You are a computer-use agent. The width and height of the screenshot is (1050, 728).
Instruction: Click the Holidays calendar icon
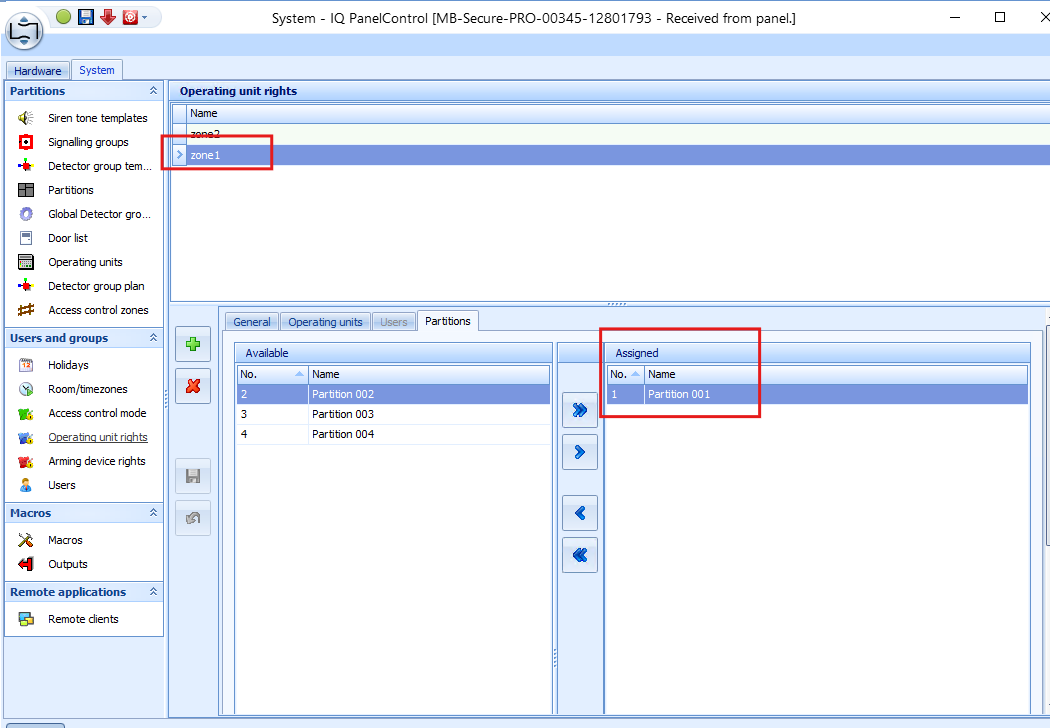point(25,365)
